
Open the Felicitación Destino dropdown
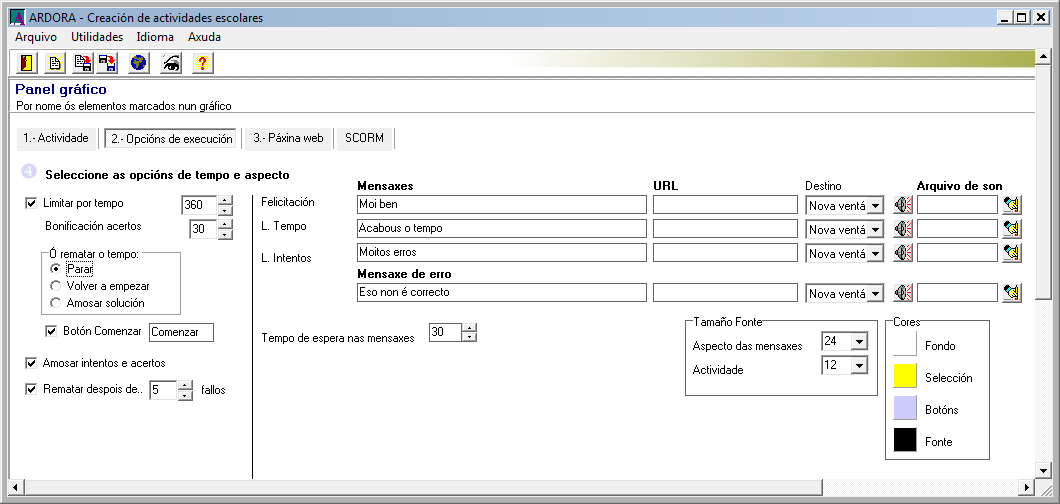click(x=874, y=205)
